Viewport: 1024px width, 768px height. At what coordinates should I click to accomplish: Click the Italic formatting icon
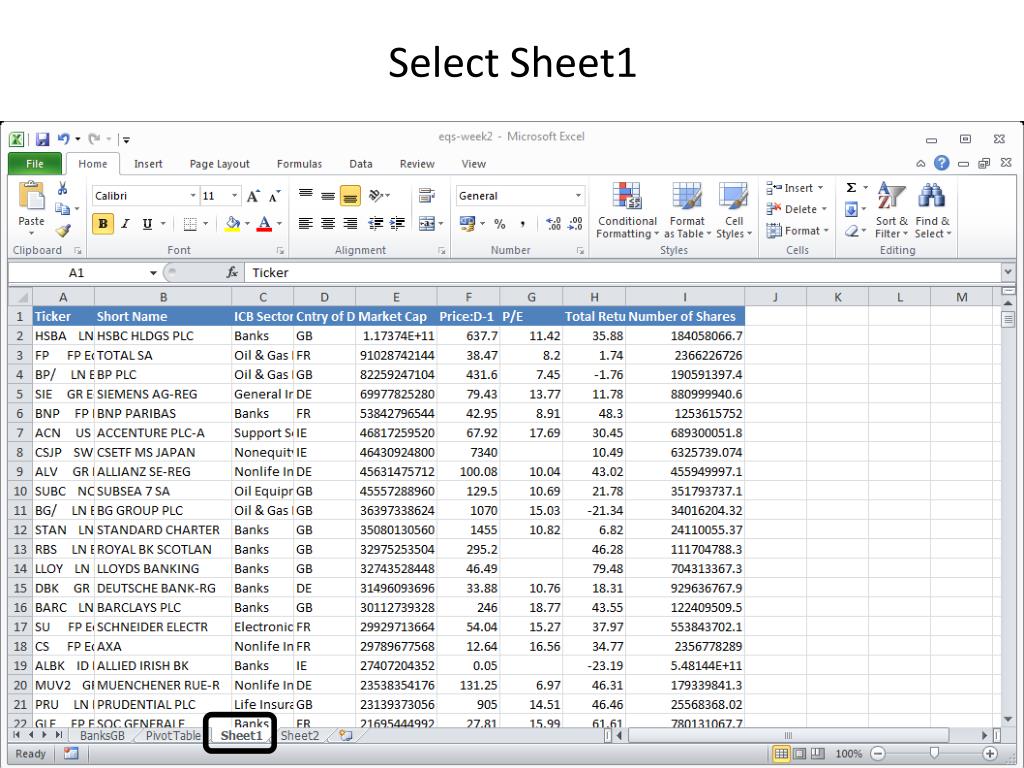(125, 224)
